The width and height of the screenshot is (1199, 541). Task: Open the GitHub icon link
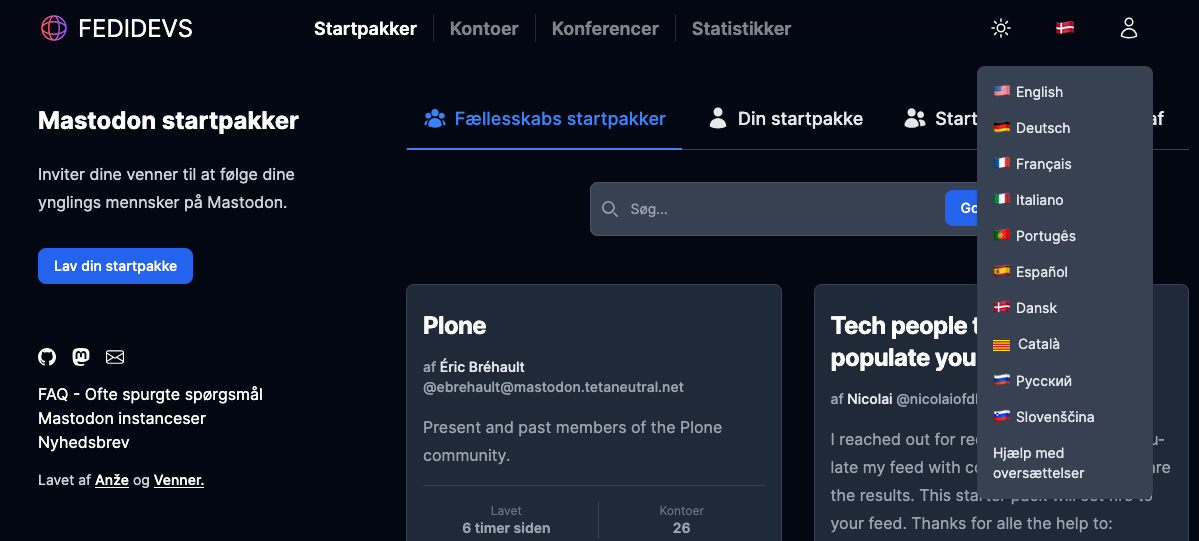point(47,357)
